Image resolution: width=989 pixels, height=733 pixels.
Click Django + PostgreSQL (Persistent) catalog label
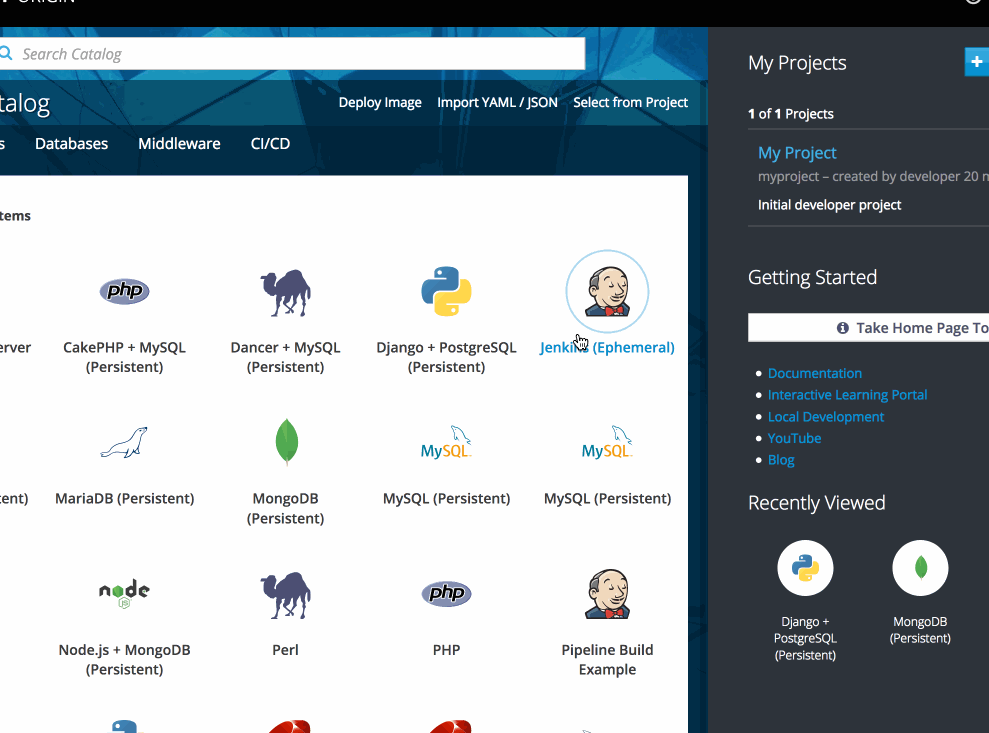tap(447, 357)
